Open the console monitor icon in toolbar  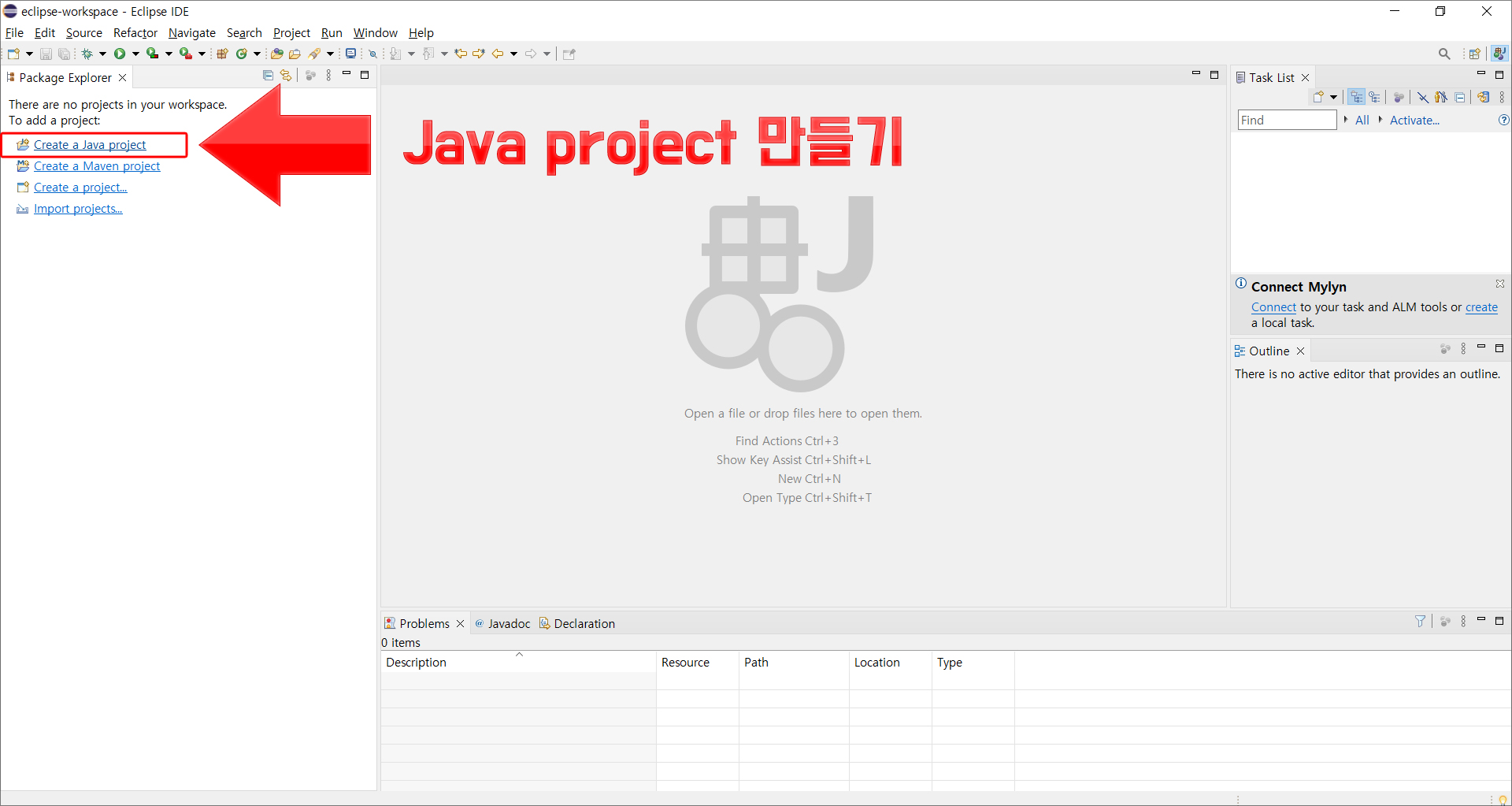[x=350, y=54]
